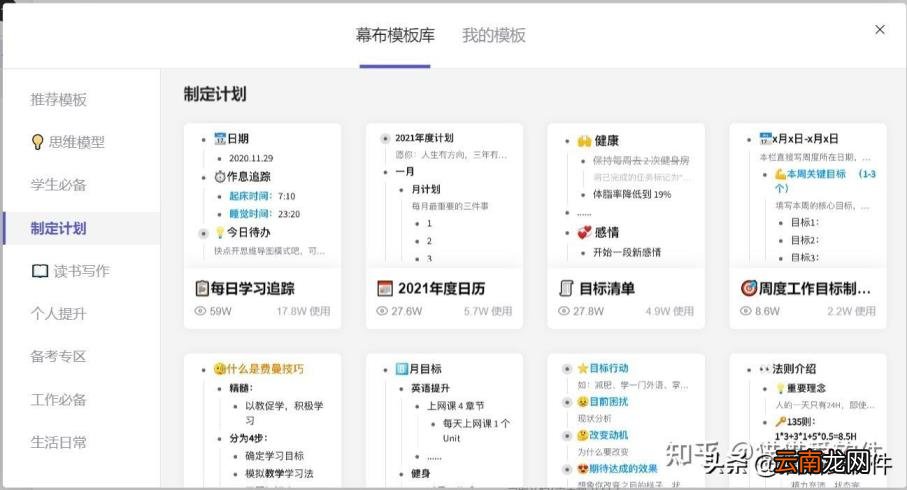Select the 幕布模板库 tab
The image size is (907, 490).
(395, 35)
